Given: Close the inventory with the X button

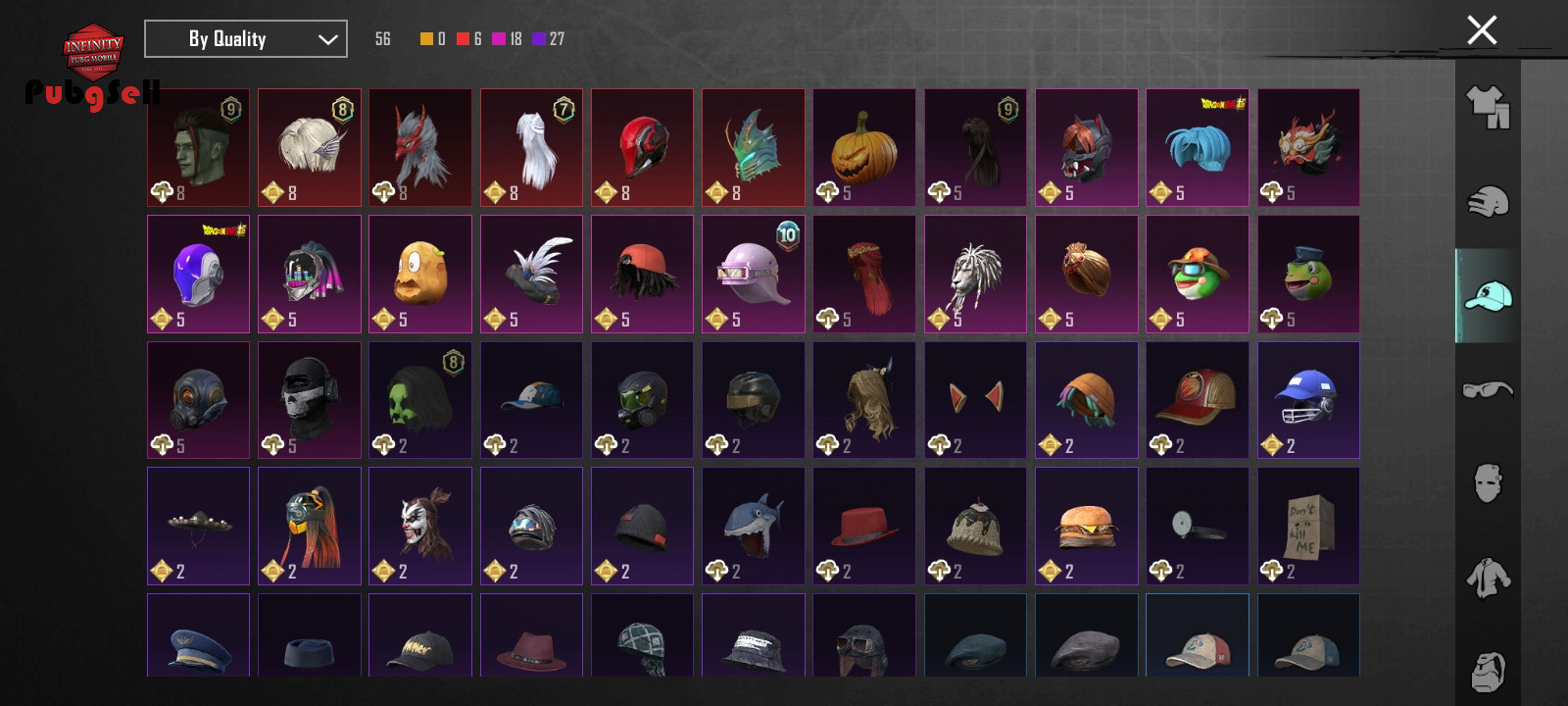Looking at the screenshot, I should [1482, 30].
